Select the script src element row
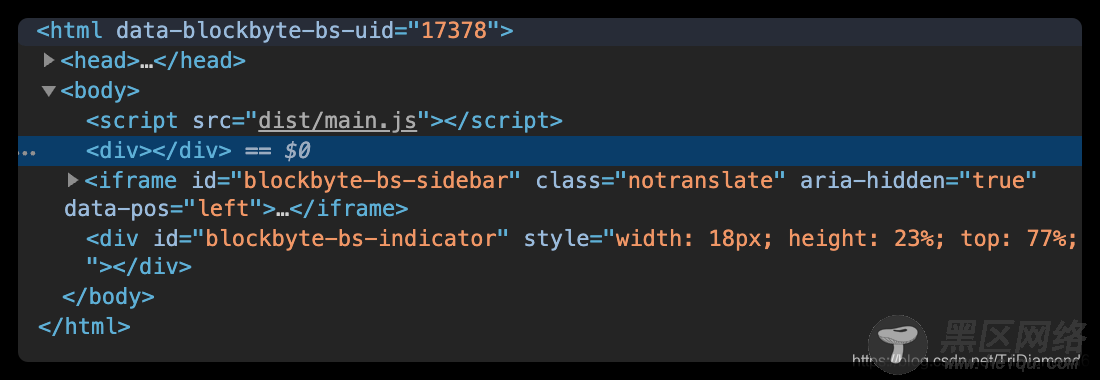The width and height of the screenshot is (1100, 380). (x=324, y=121)
